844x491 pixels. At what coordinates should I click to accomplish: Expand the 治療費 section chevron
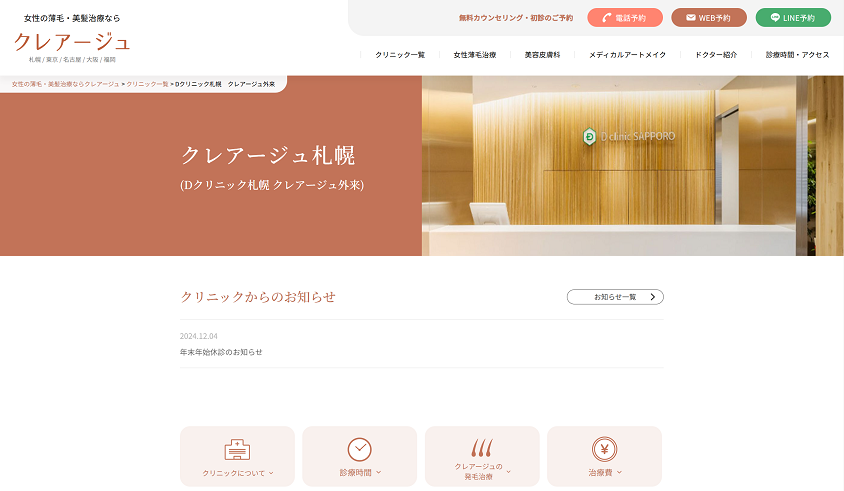click(x=619, y=472)
